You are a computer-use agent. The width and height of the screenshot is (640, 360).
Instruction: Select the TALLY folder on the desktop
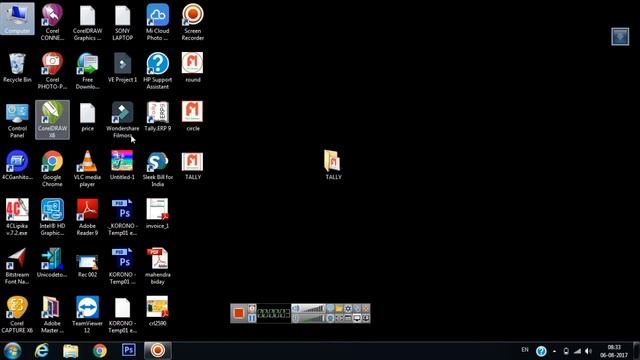pos(333,165)
